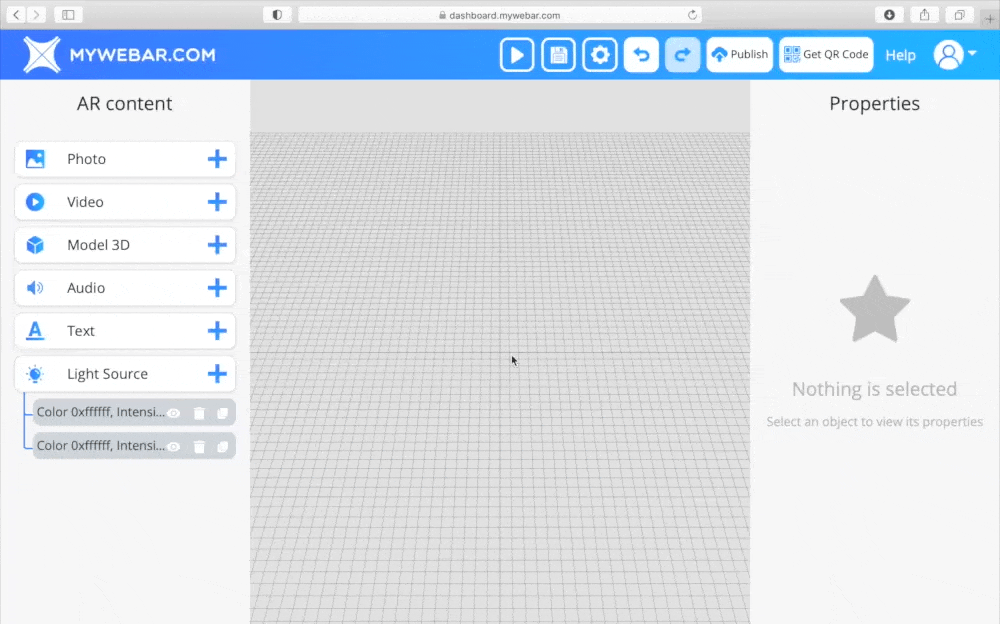Add a new Video with its plus icon
The image size is (1000, 624).
[217, 202]
